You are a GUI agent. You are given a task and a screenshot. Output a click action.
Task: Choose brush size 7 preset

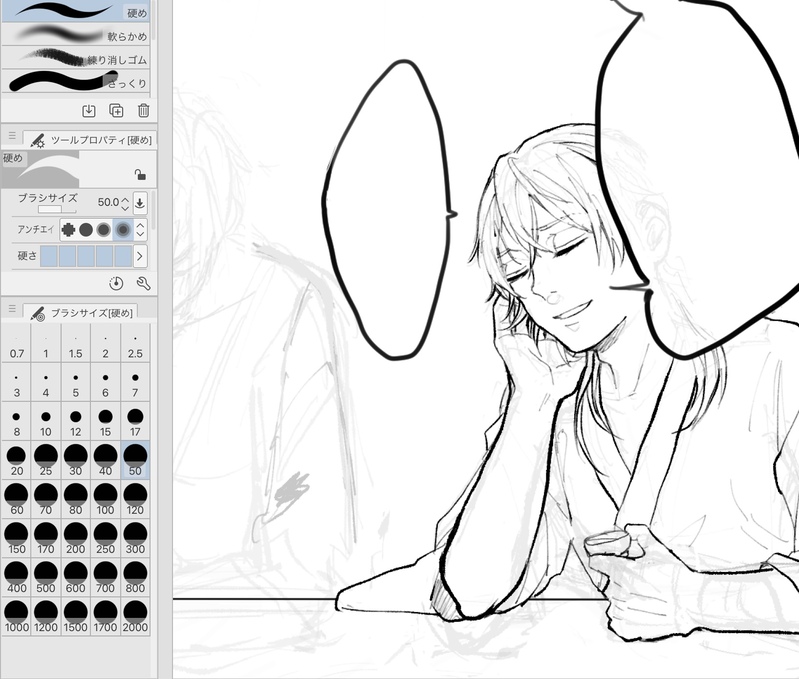pos(135,383)
